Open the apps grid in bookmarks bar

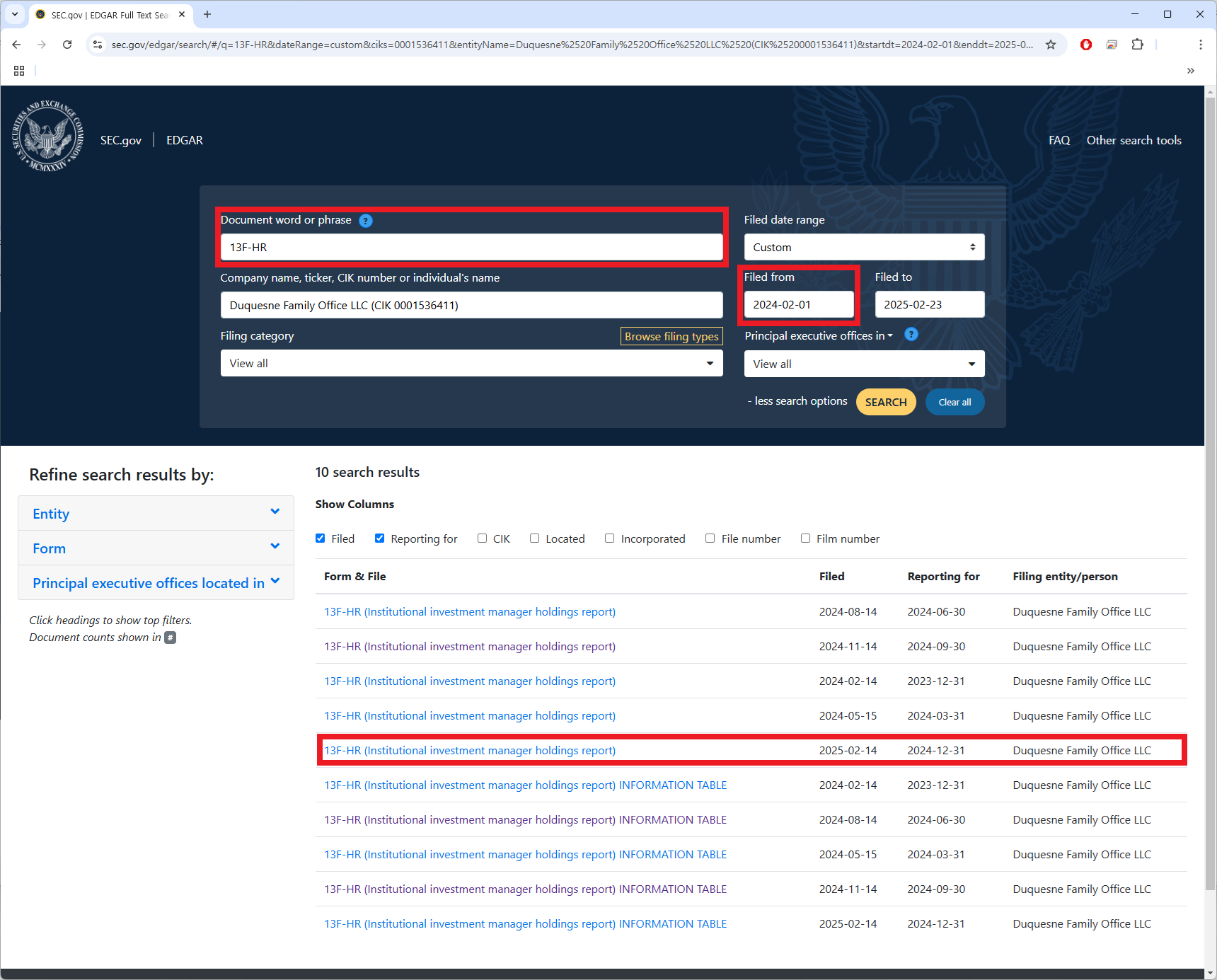[19, 71]
